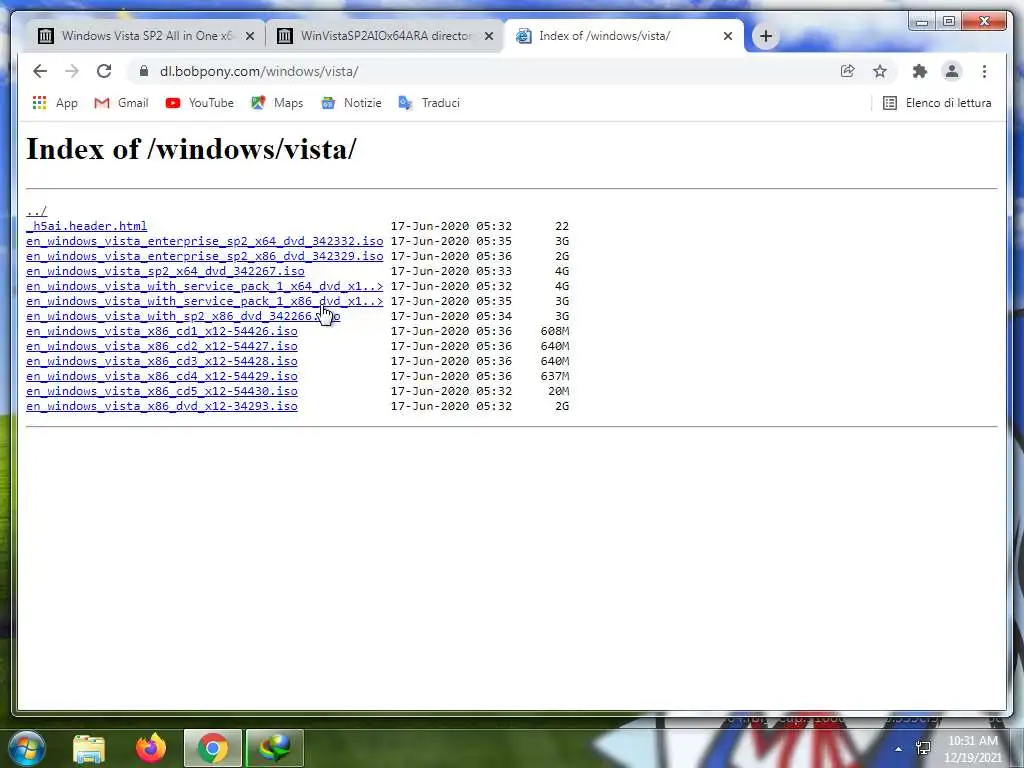Close the Windows Vista SP2 All in One tab

click(249, 36)
